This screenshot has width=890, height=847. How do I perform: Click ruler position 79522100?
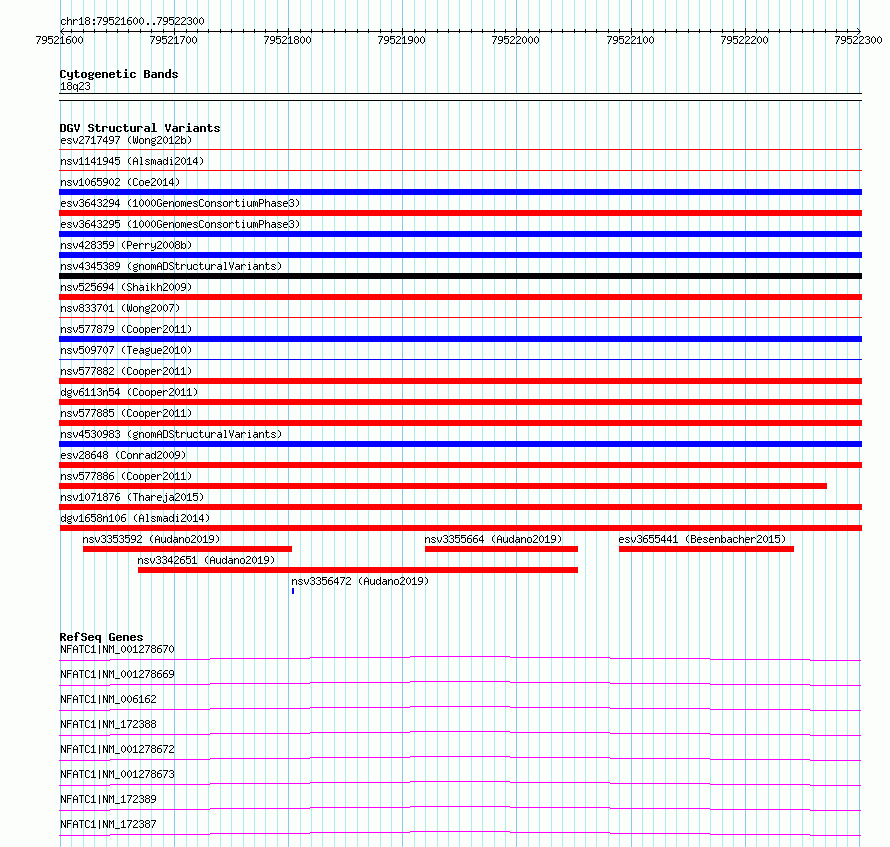tap(631, 40)
